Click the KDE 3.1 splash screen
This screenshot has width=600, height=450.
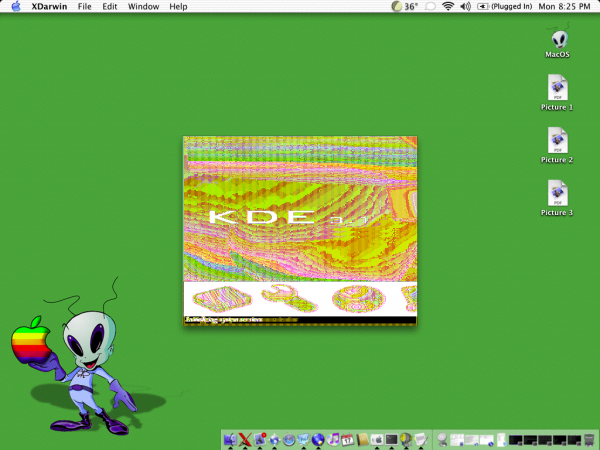pyautogui.click(x=300, y=231)
